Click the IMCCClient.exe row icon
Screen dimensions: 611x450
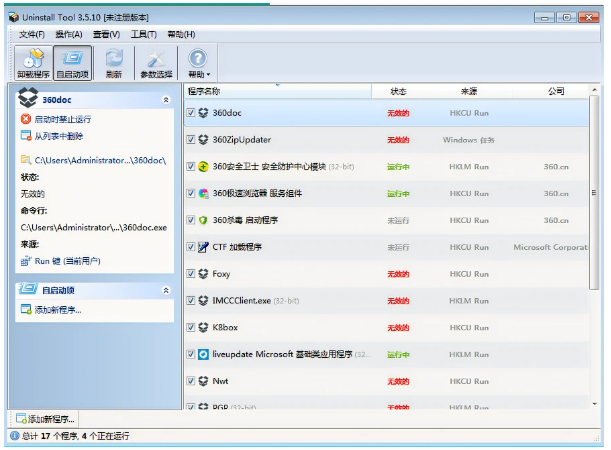pos(203,301)
